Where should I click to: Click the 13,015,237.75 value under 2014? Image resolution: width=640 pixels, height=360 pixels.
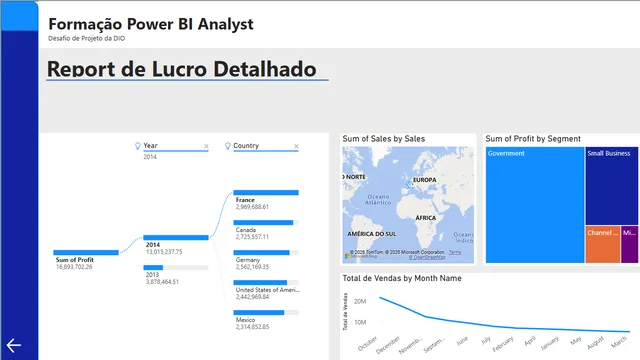[x=164, y=252]
